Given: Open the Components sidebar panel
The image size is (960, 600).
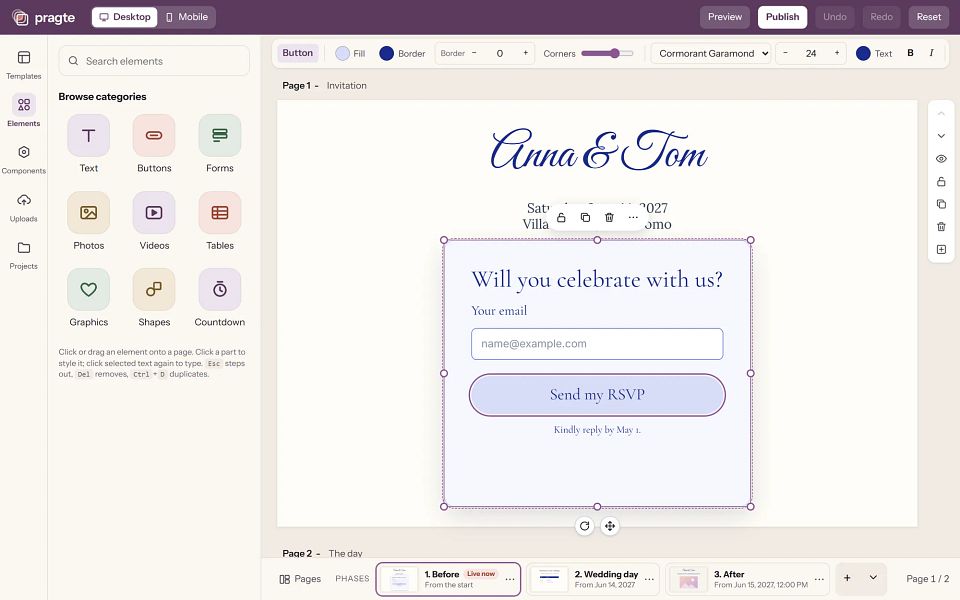Looking at the screenshot, I should [24, 160].
